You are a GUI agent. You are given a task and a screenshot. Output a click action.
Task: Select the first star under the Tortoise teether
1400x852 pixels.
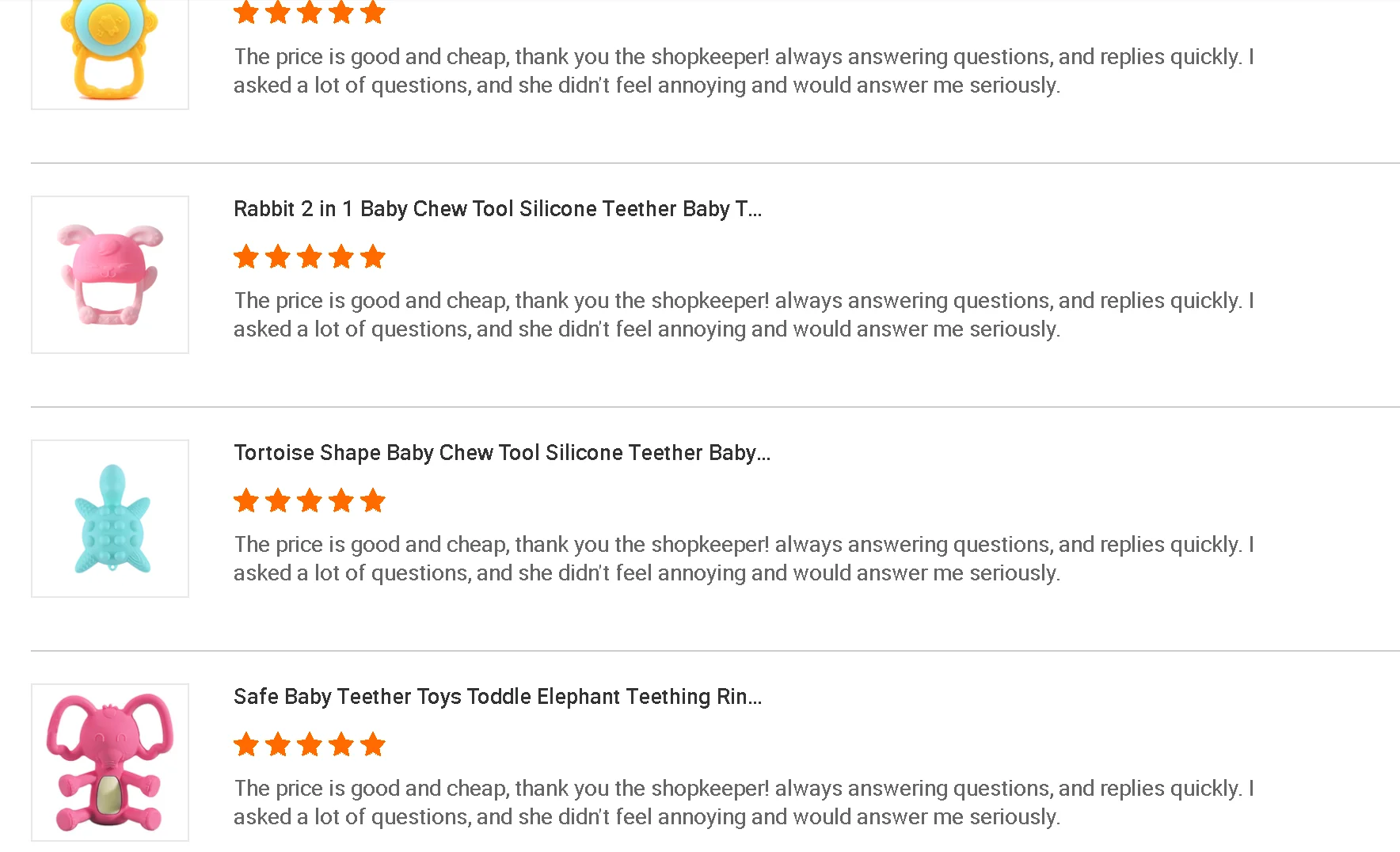point(246,501)
